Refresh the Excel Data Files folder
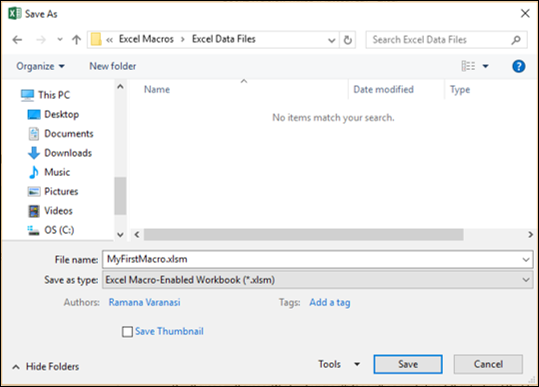Viewport: 539px width, 387px height. pos(348,40)
